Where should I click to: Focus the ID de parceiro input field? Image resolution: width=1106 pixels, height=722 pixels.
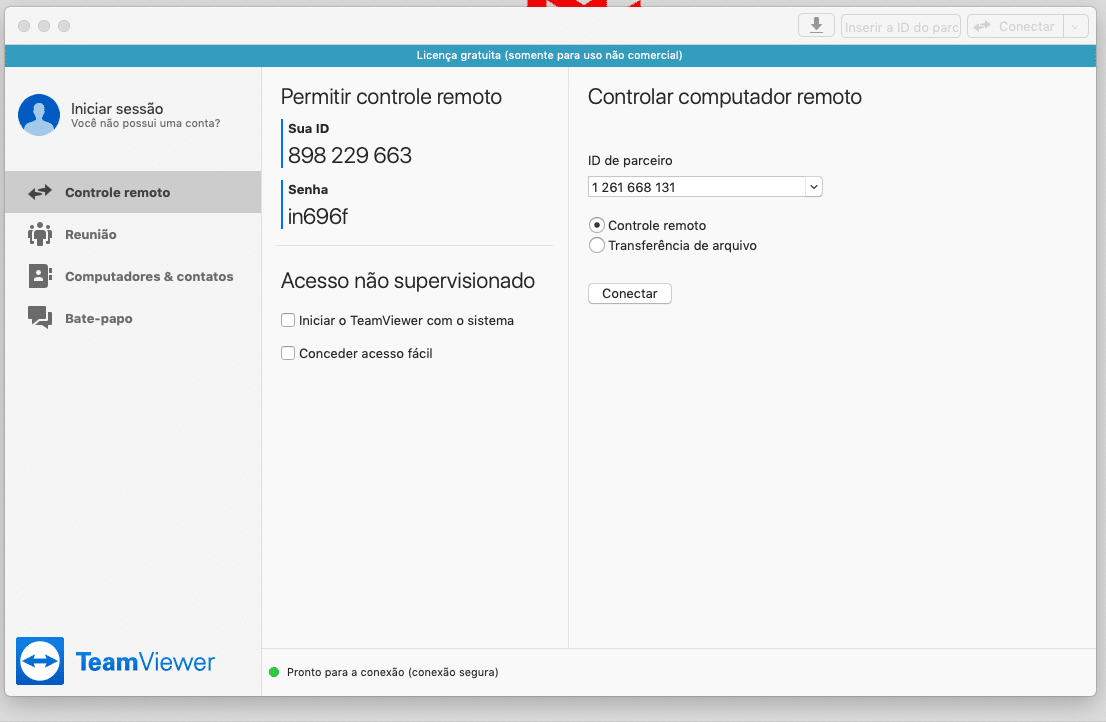697,187
